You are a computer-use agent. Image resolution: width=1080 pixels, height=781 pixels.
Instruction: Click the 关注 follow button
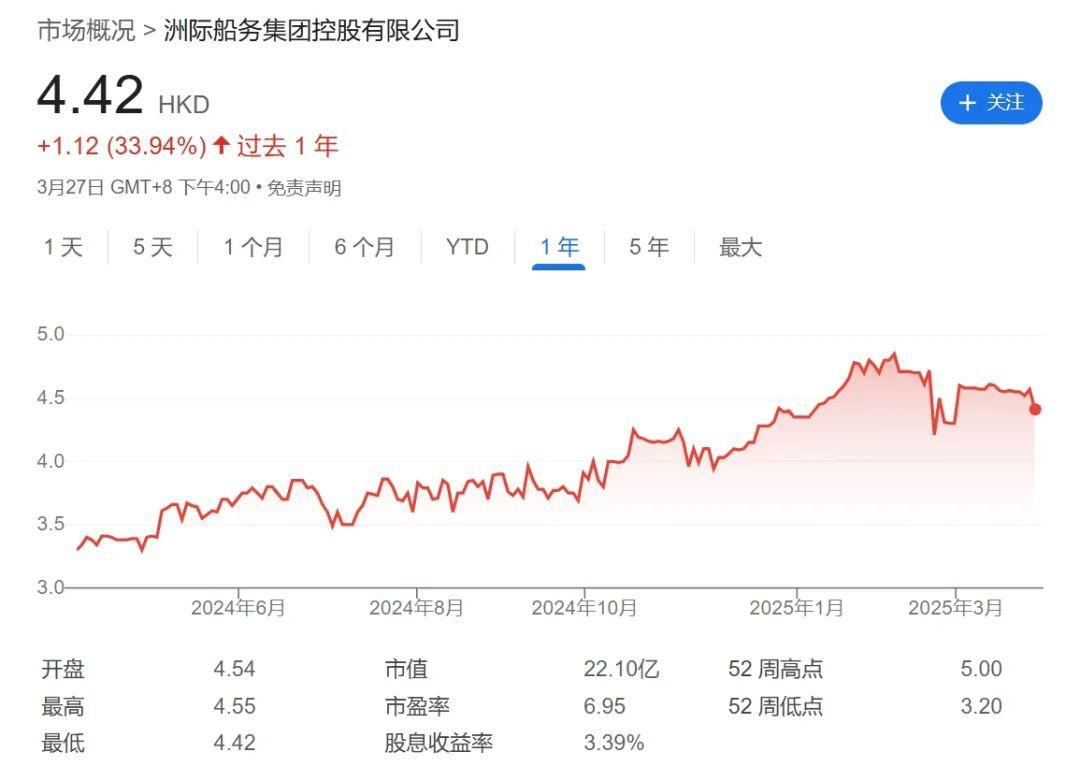(990, 103)
